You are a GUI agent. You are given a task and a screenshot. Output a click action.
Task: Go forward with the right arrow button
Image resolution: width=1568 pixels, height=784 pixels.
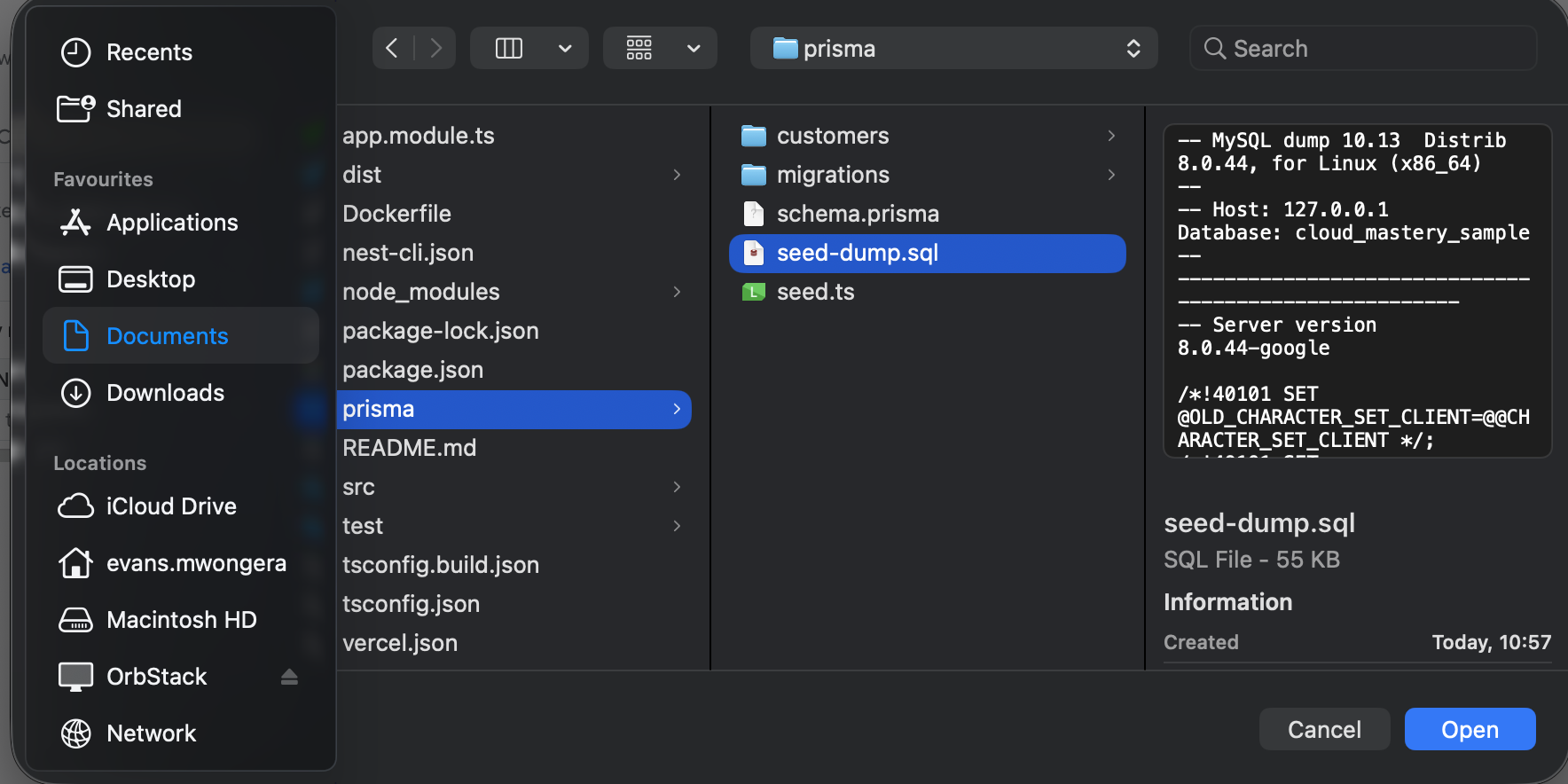click(435, 48)
